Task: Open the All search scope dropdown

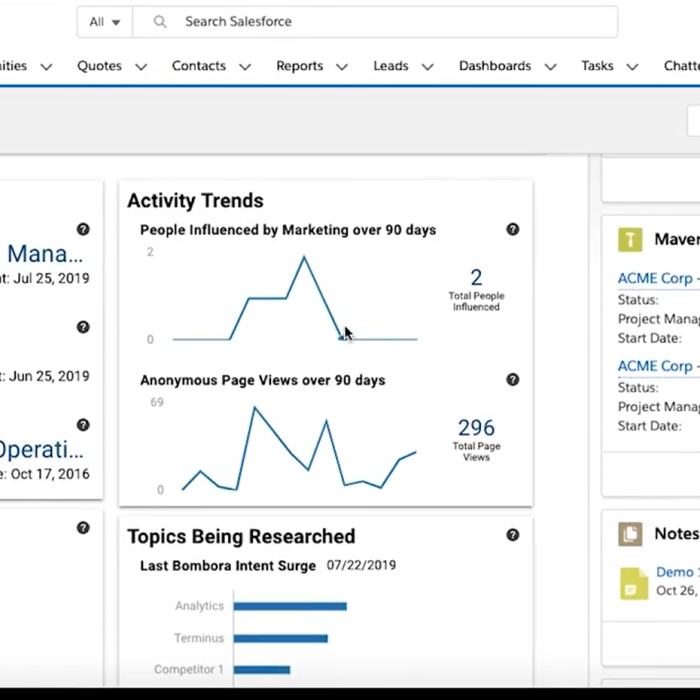Action: 104,21
